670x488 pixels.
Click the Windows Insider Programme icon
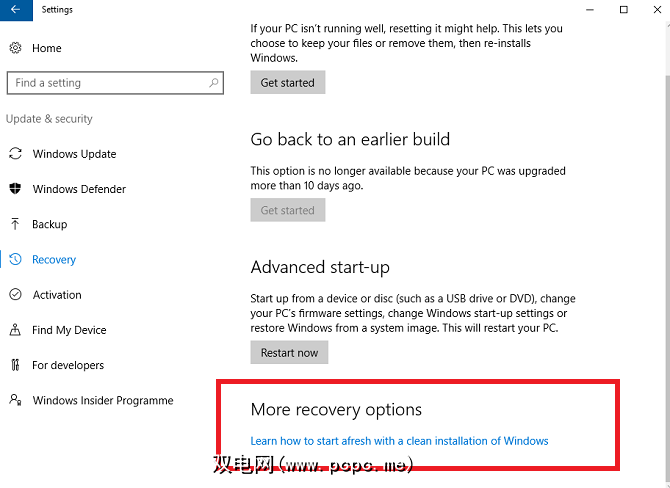pyautogui.click(x=15, y=400)
